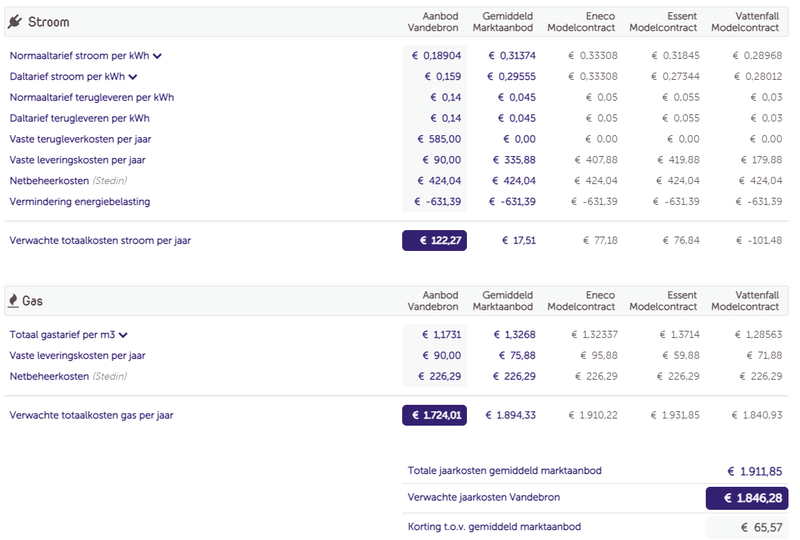
Task: Click Vattenfall Modelcontract header in Stroom table
Action: [745, 22]
